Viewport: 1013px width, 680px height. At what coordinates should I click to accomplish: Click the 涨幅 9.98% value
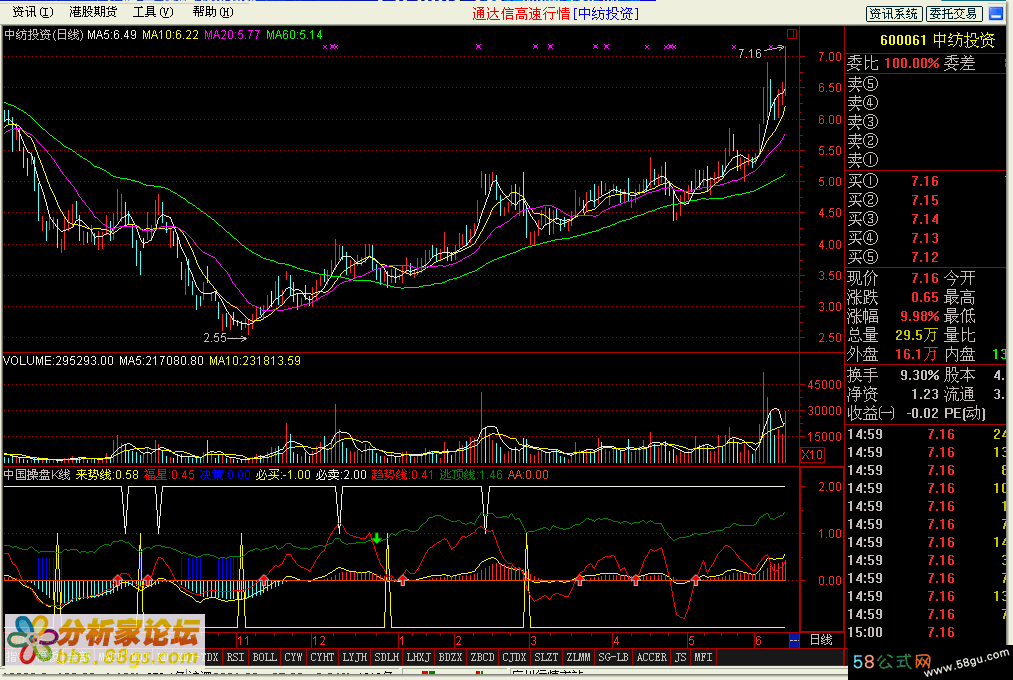coord(919,316)
